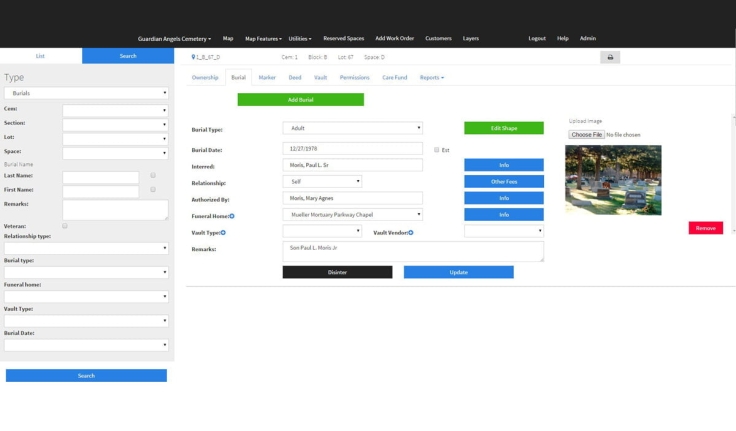Switch to the Marker tab

click(x=267, y=77)
